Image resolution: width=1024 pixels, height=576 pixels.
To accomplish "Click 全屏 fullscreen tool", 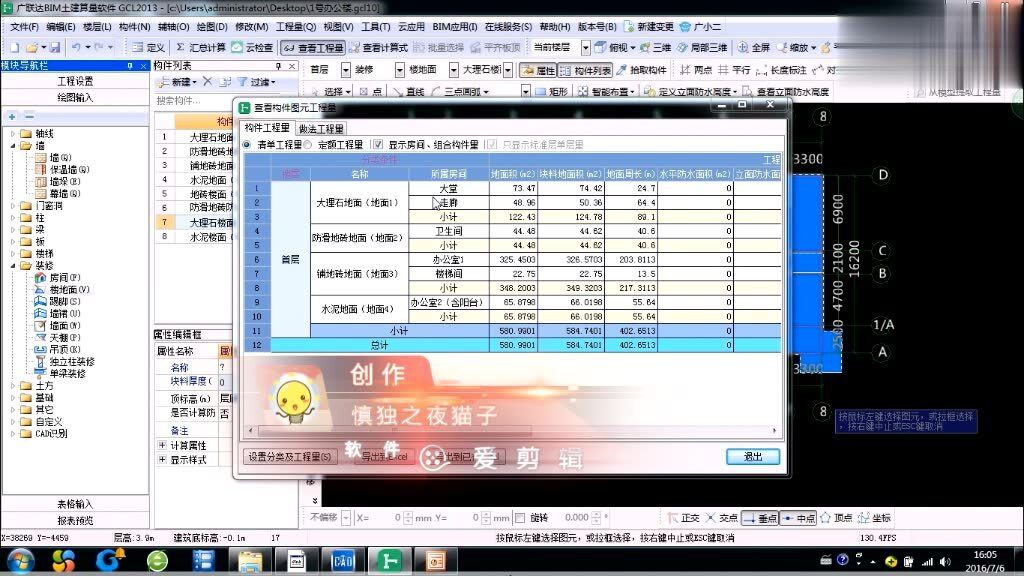I will [754, 48].
